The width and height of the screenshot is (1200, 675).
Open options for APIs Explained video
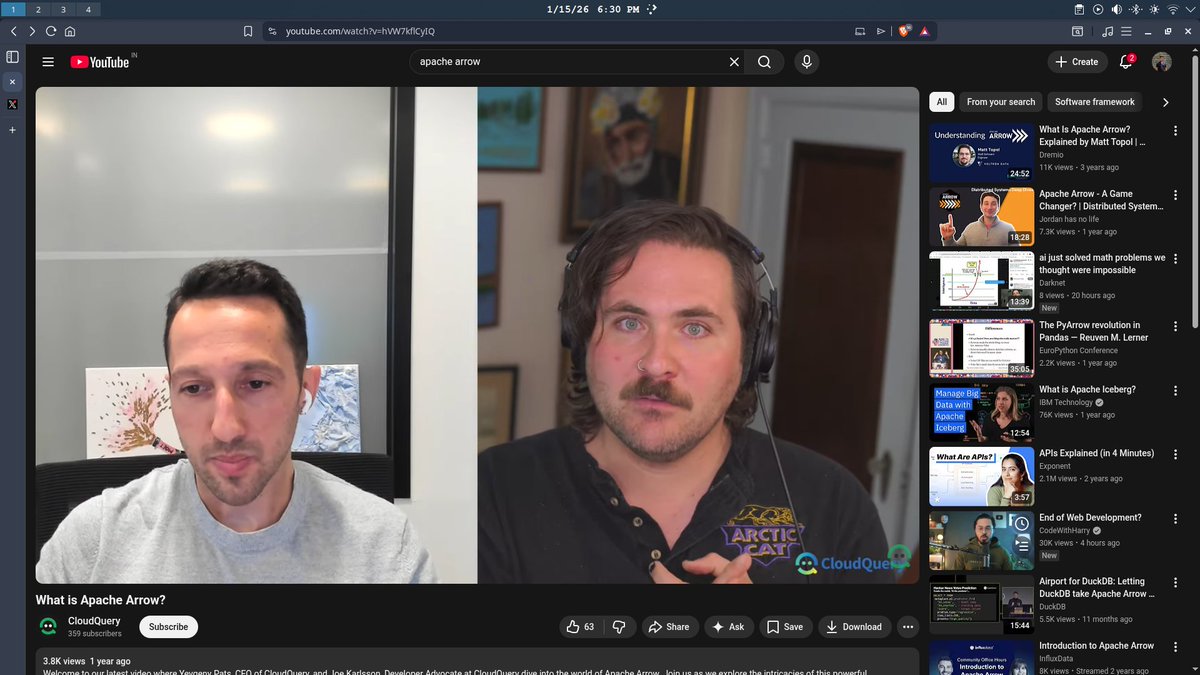pos(1176,455)
